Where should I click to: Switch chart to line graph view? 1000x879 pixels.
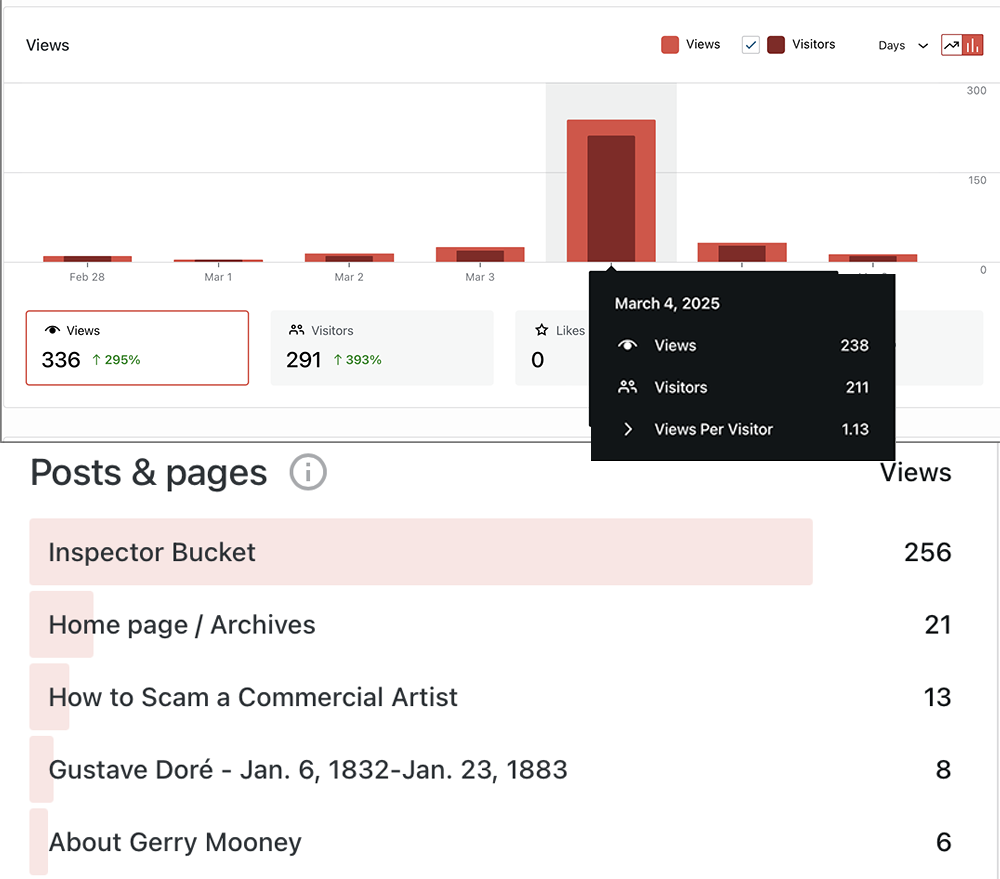click(952, 45)
